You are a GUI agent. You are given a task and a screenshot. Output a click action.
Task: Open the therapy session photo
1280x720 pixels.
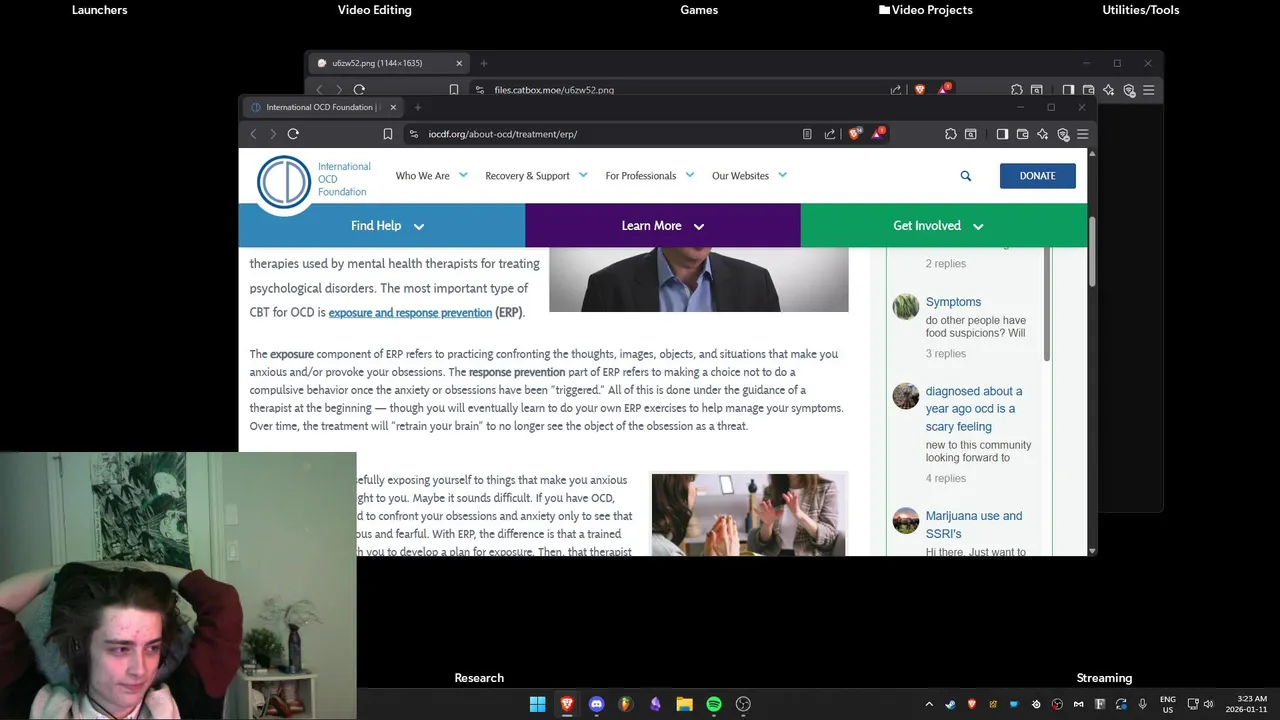point(748,515)
